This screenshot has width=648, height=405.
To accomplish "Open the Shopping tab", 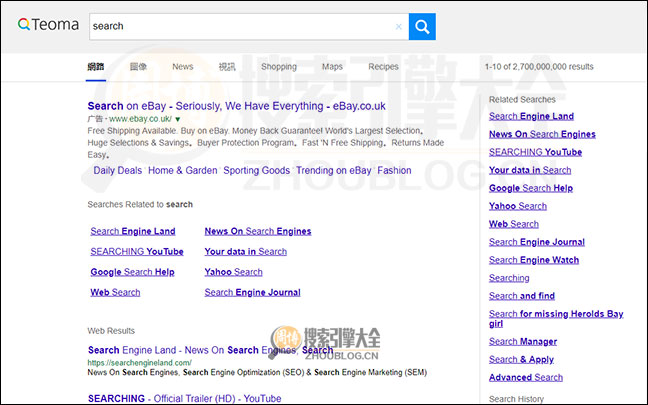I will [278, 67].
